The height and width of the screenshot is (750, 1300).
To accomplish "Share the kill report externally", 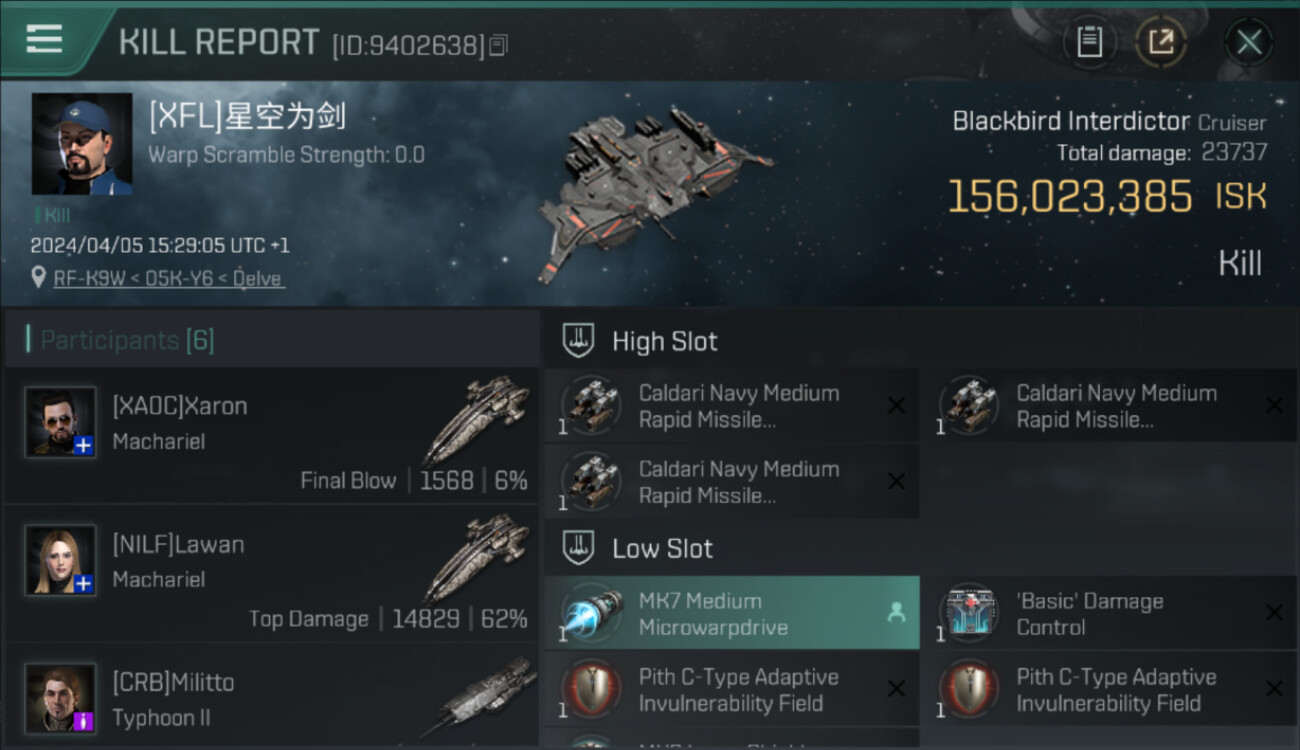I will tap(1160, 42).
